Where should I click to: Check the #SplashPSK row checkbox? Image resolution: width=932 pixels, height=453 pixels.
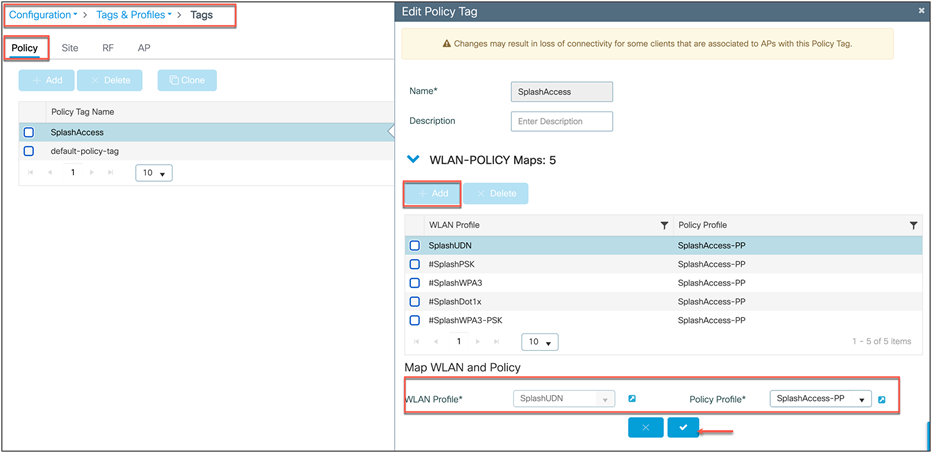point(415,264)
